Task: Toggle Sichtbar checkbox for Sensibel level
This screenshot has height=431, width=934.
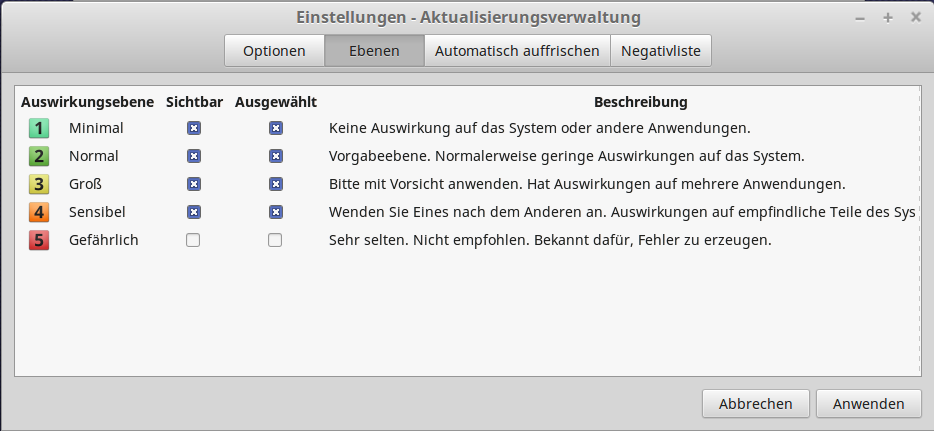Action: pyautogui.click(x=194, y=212)
